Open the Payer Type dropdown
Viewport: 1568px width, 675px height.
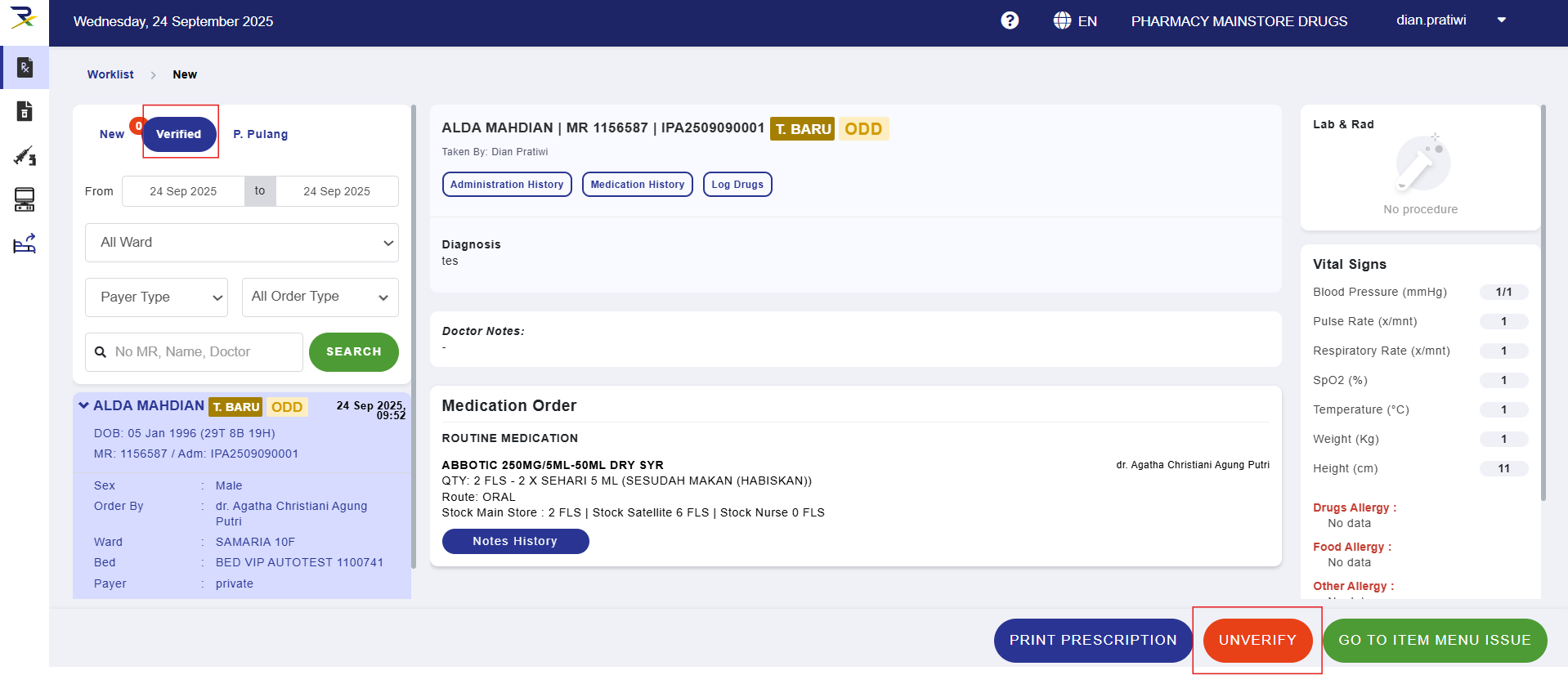[156, 297]
